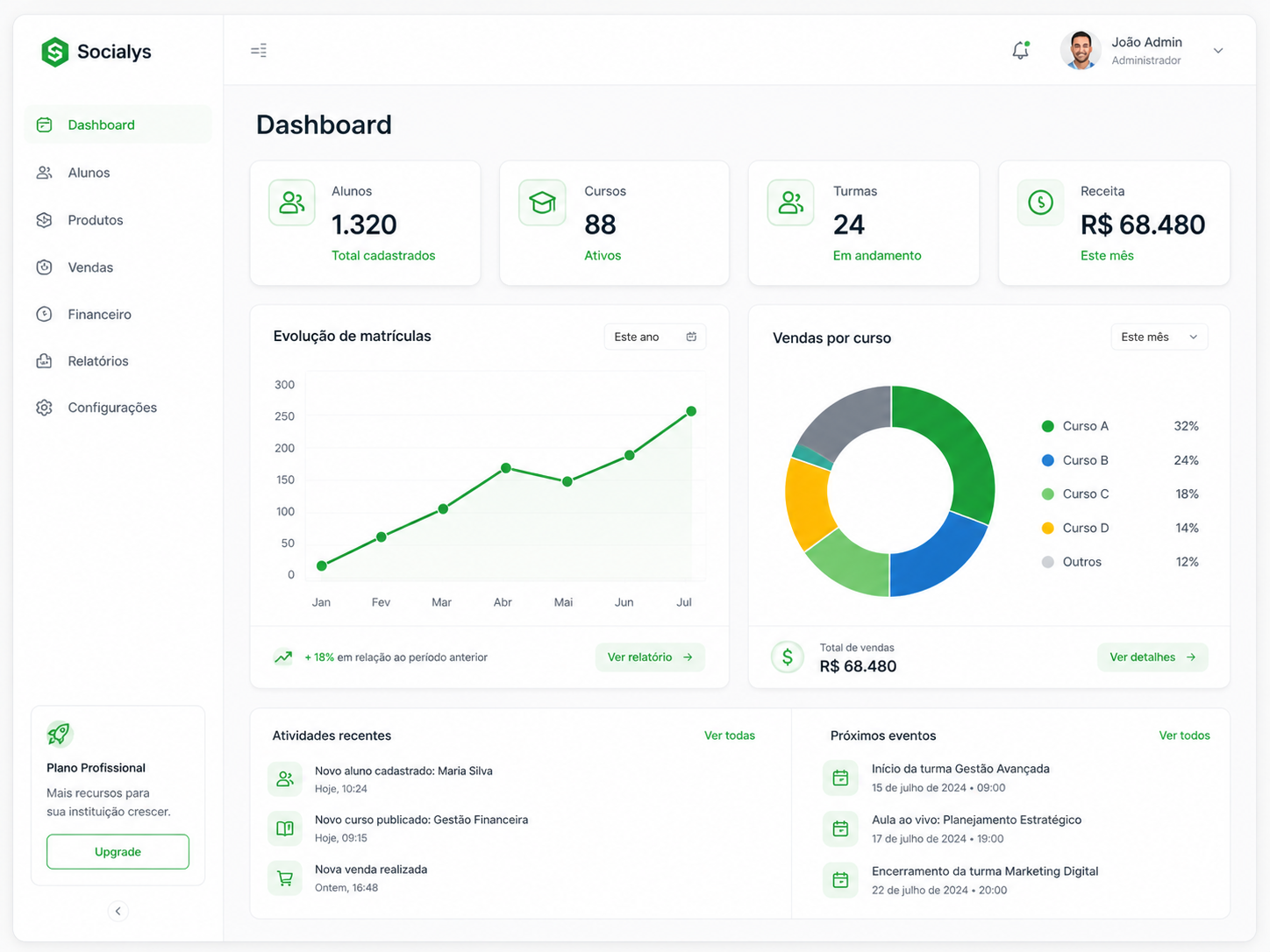Open the Este ano period selector
The height and width of the screenshot is (952, 1270).
coord(655,337)
